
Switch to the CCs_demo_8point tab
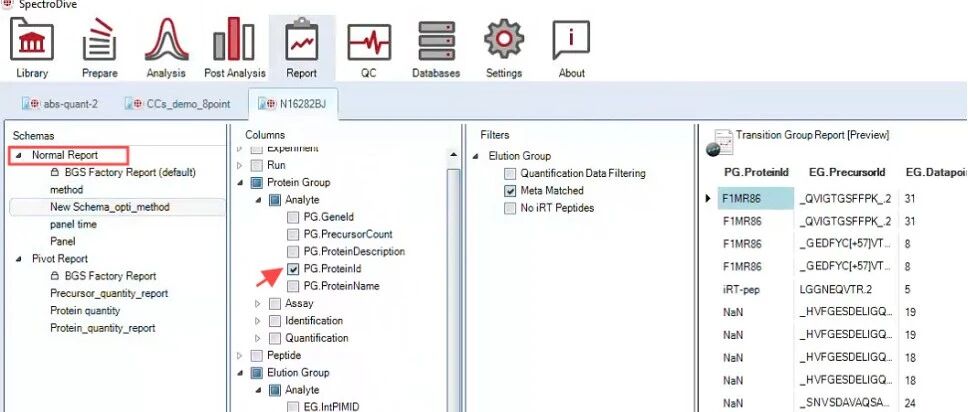(178, 104)
